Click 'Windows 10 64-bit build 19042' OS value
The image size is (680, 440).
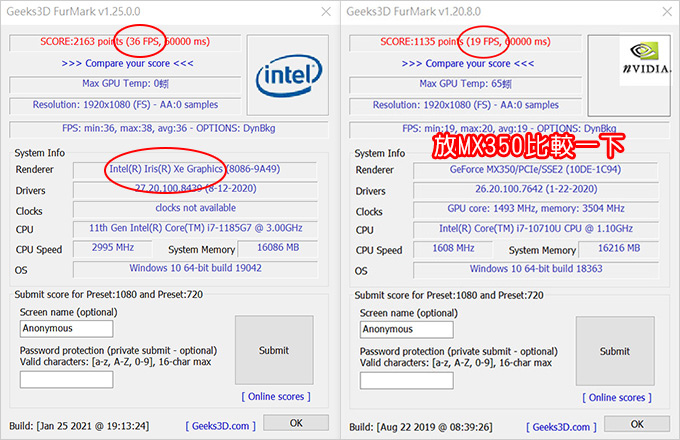195,268
